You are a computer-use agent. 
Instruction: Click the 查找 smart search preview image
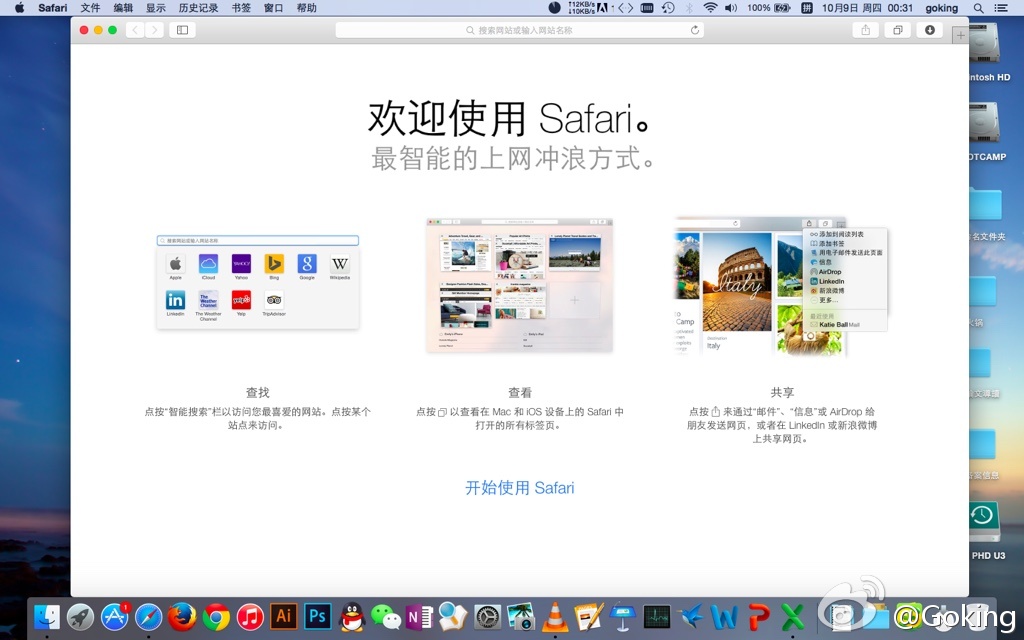(x=258, y=283)
